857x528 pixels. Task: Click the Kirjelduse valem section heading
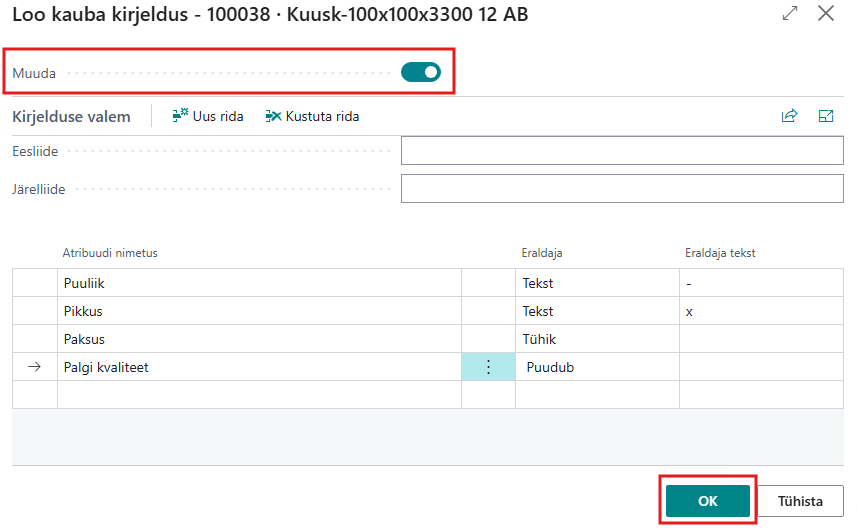[x=71, y=116]
